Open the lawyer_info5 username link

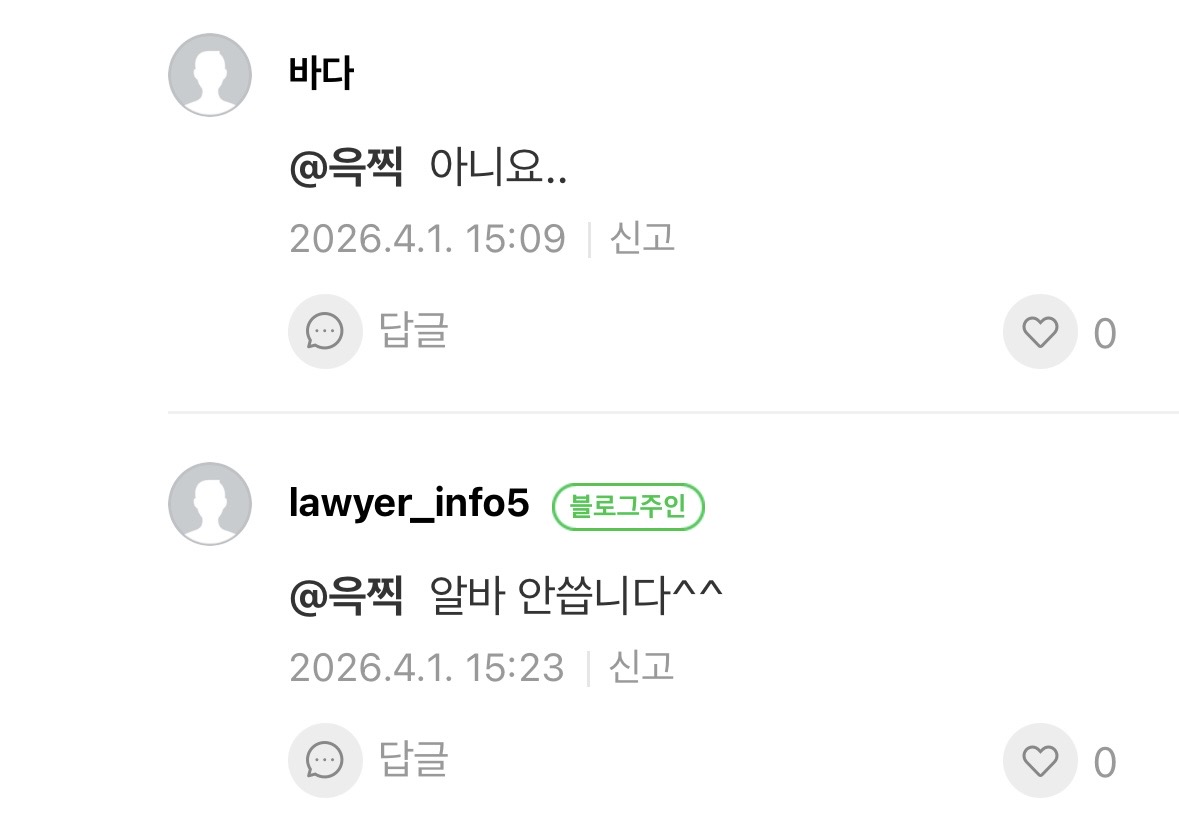[x=409, y=503]
